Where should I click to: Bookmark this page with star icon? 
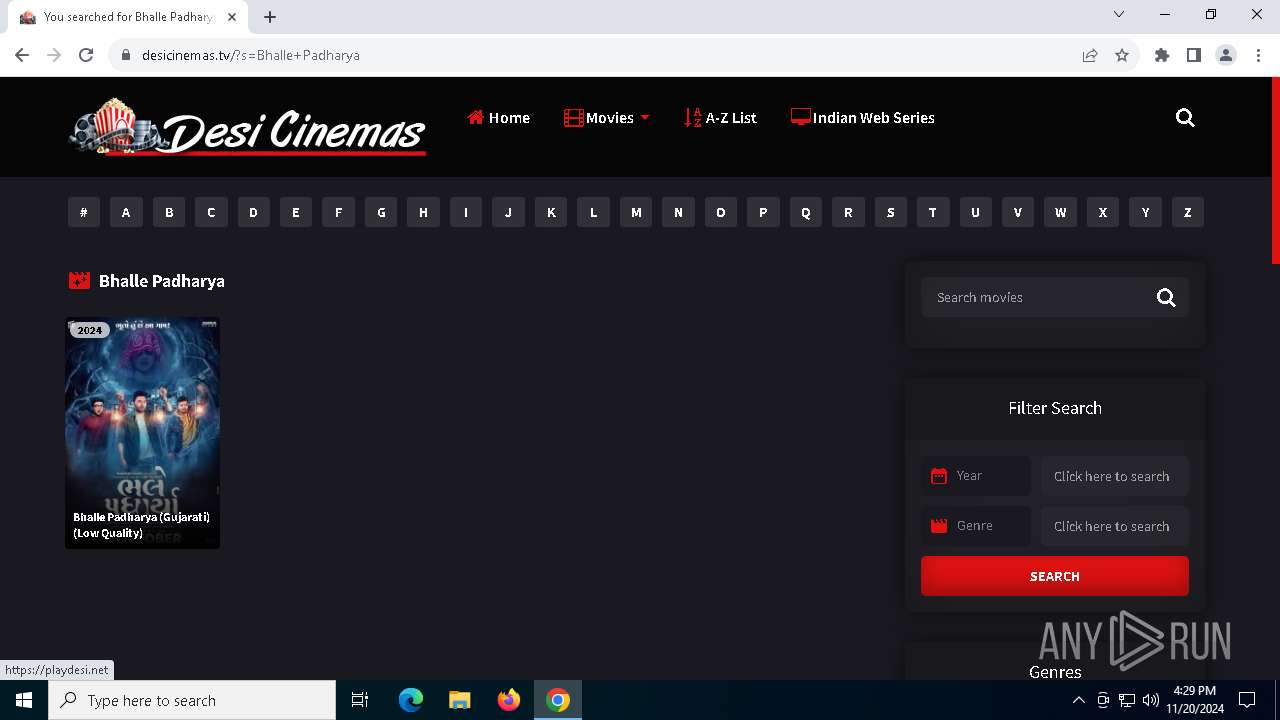[x=1122, y=55]
